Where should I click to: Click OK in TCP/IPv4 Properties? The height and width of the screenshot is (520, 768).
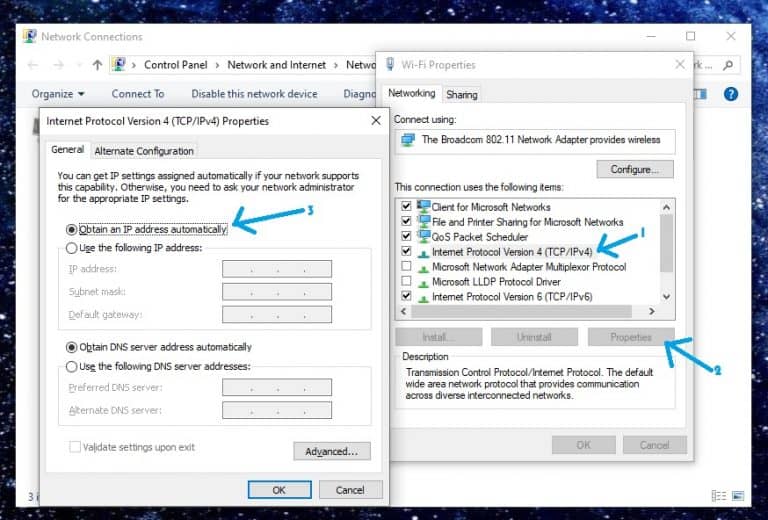click(x=279, y=490)
